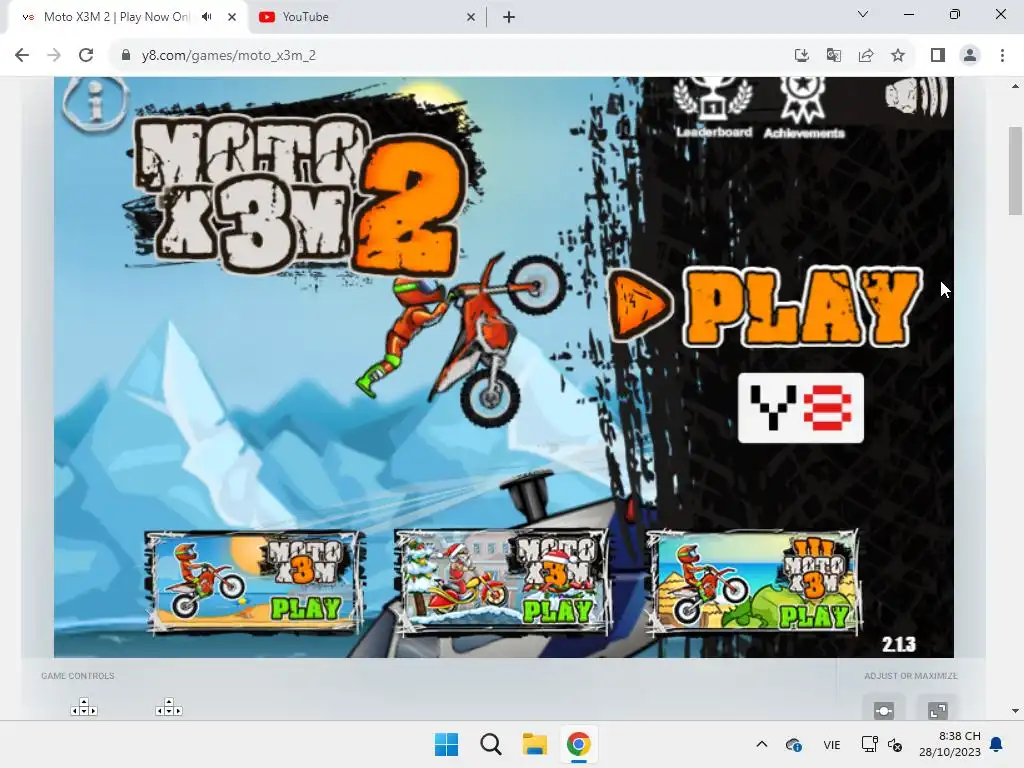
Task: Click the scrollbar up arrow
Action: point(1015,86)
